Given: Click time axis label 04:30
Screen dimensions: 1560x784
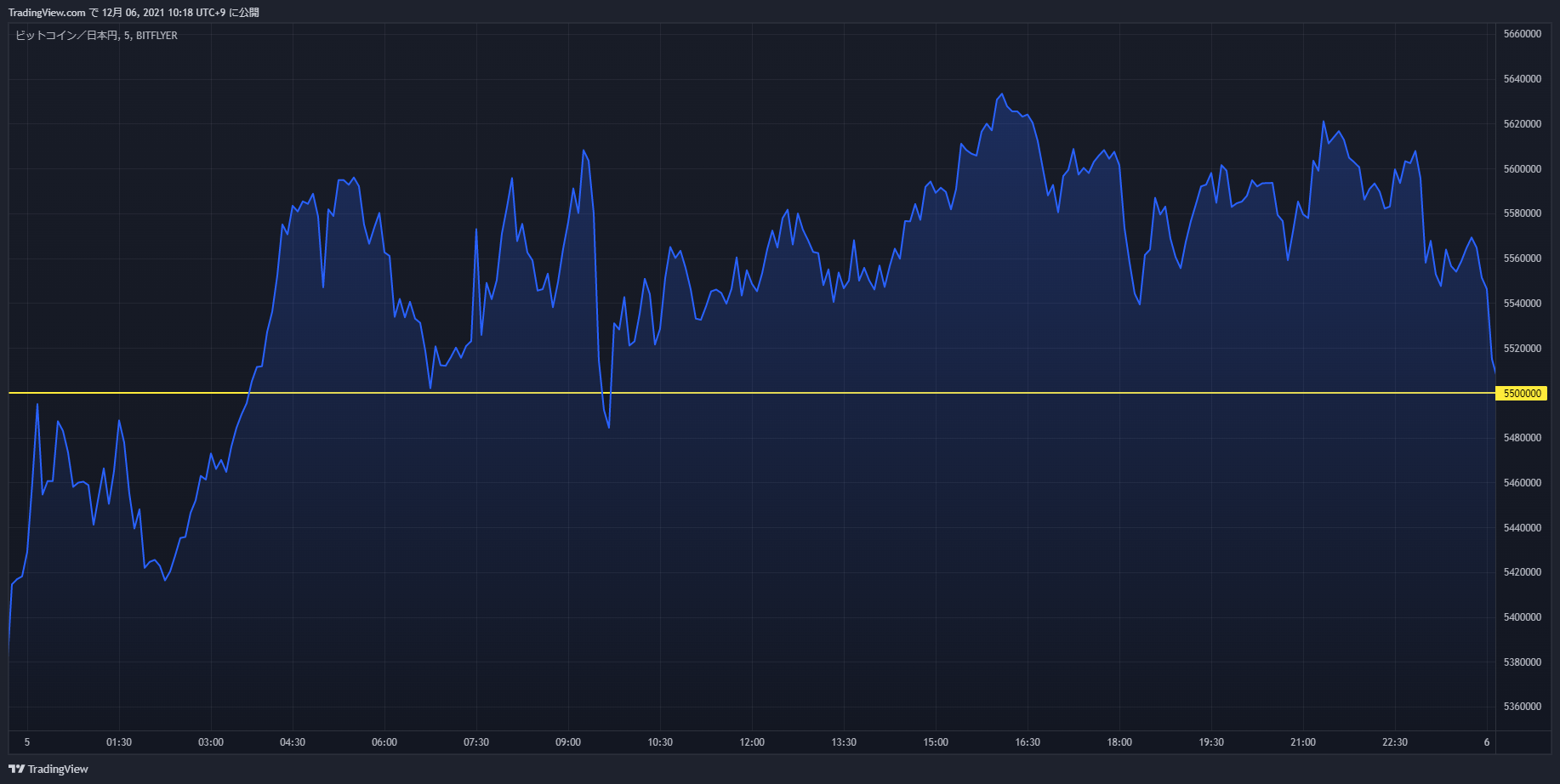Looking at the screenshot, I should coord(293,742).
